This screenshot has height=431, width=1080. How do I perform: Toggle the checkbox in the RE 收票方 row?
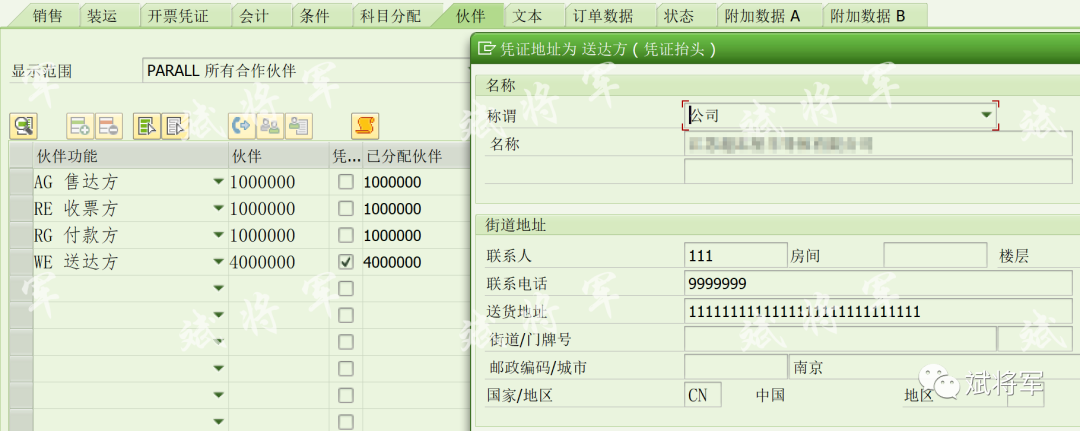(346, 209)
